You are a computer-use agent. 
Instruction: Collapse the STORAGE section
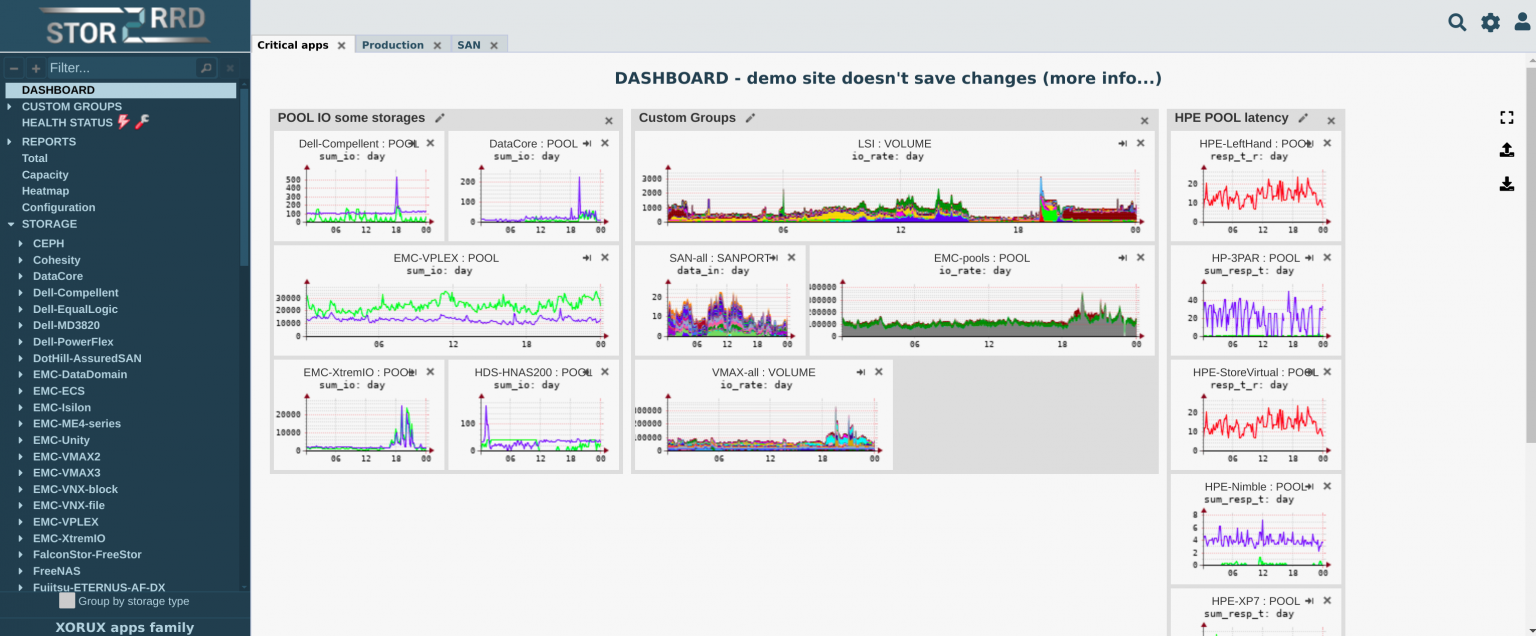pyautogui.click(x=9, y=224)
